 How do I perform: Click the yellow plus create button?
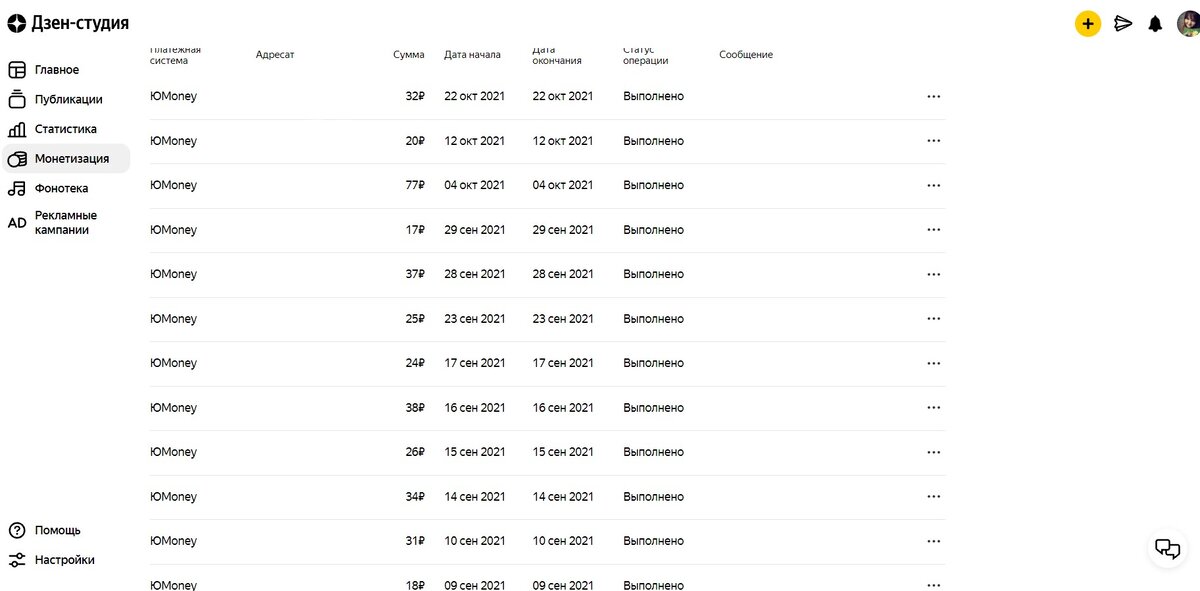pyautogui.click(x=1088, y=23)
